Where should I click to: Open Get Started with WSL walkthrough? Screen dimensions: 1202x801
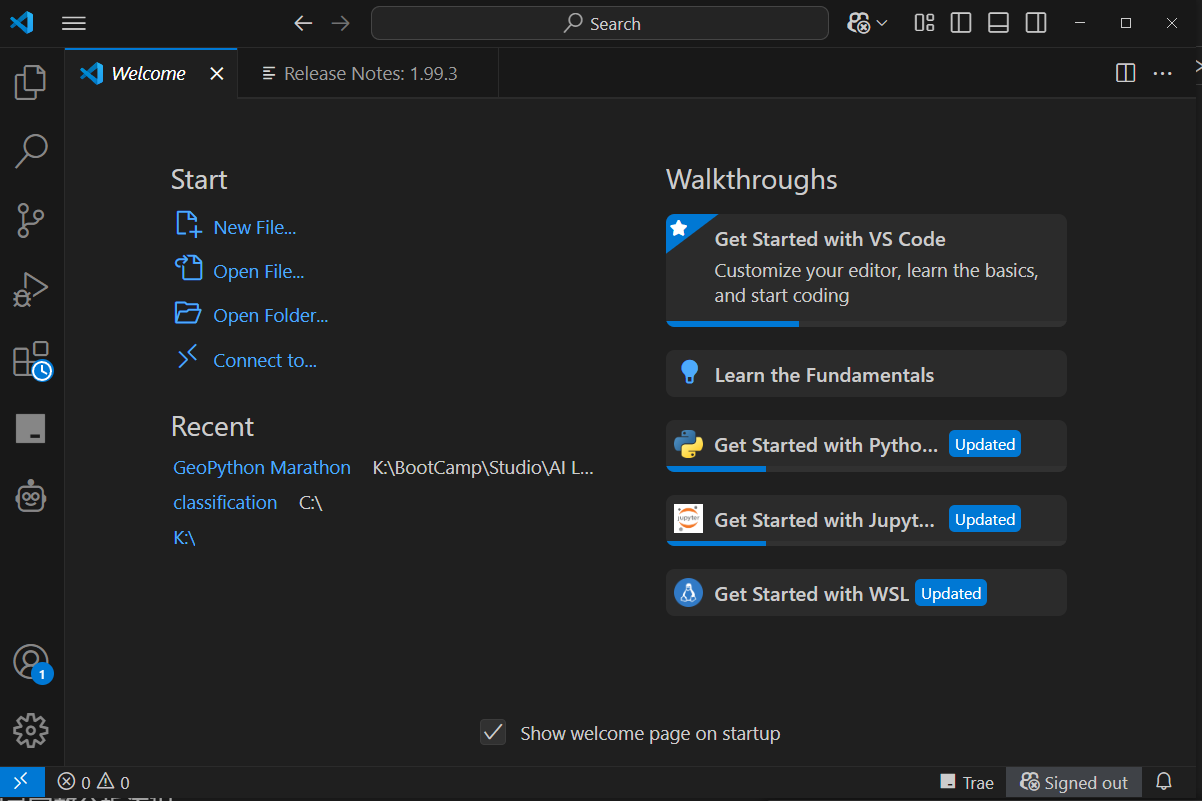[x=866, y=593]
